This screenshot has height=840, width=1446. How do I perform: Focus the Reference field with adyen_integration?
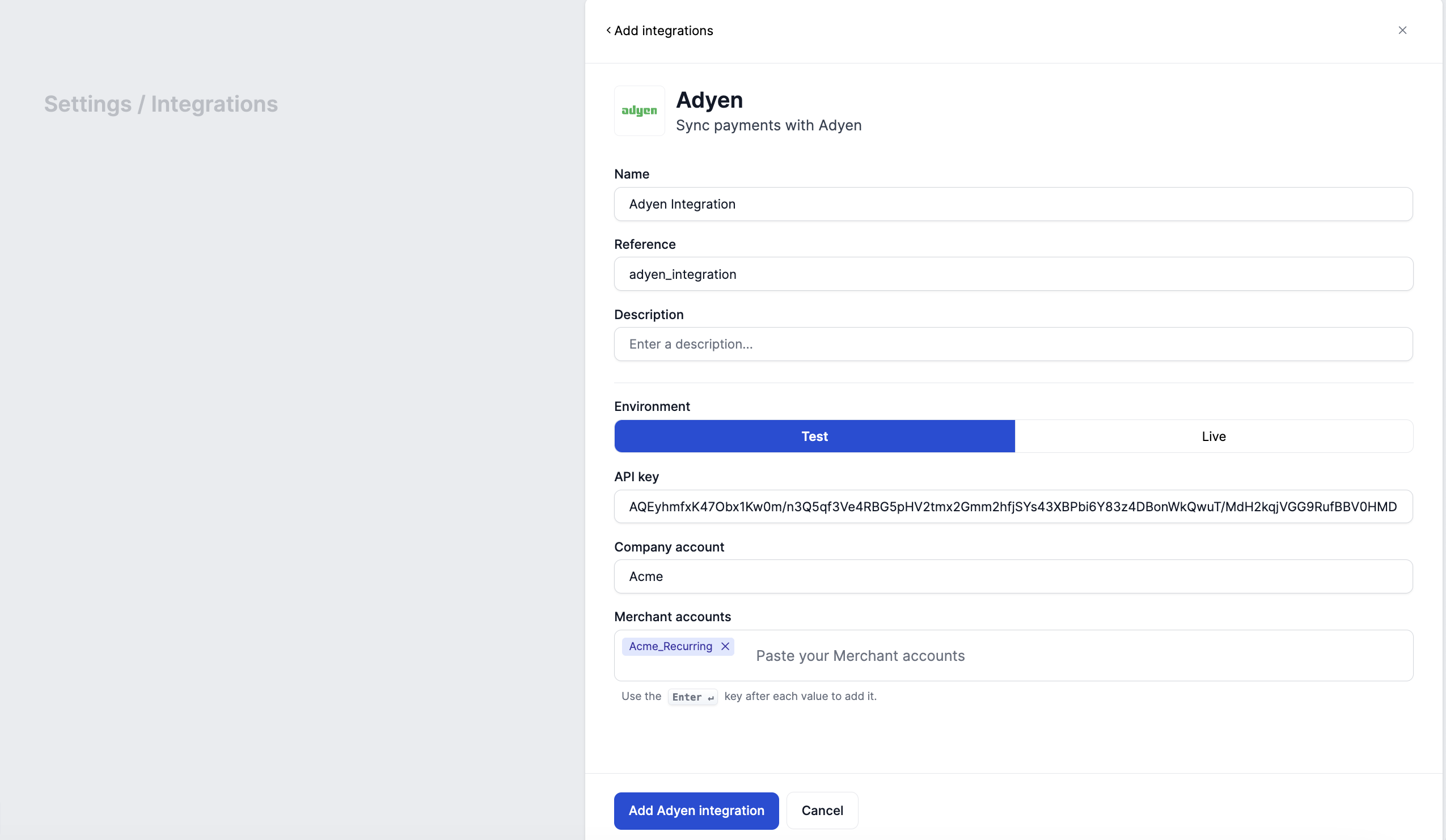pos(1013,274)
